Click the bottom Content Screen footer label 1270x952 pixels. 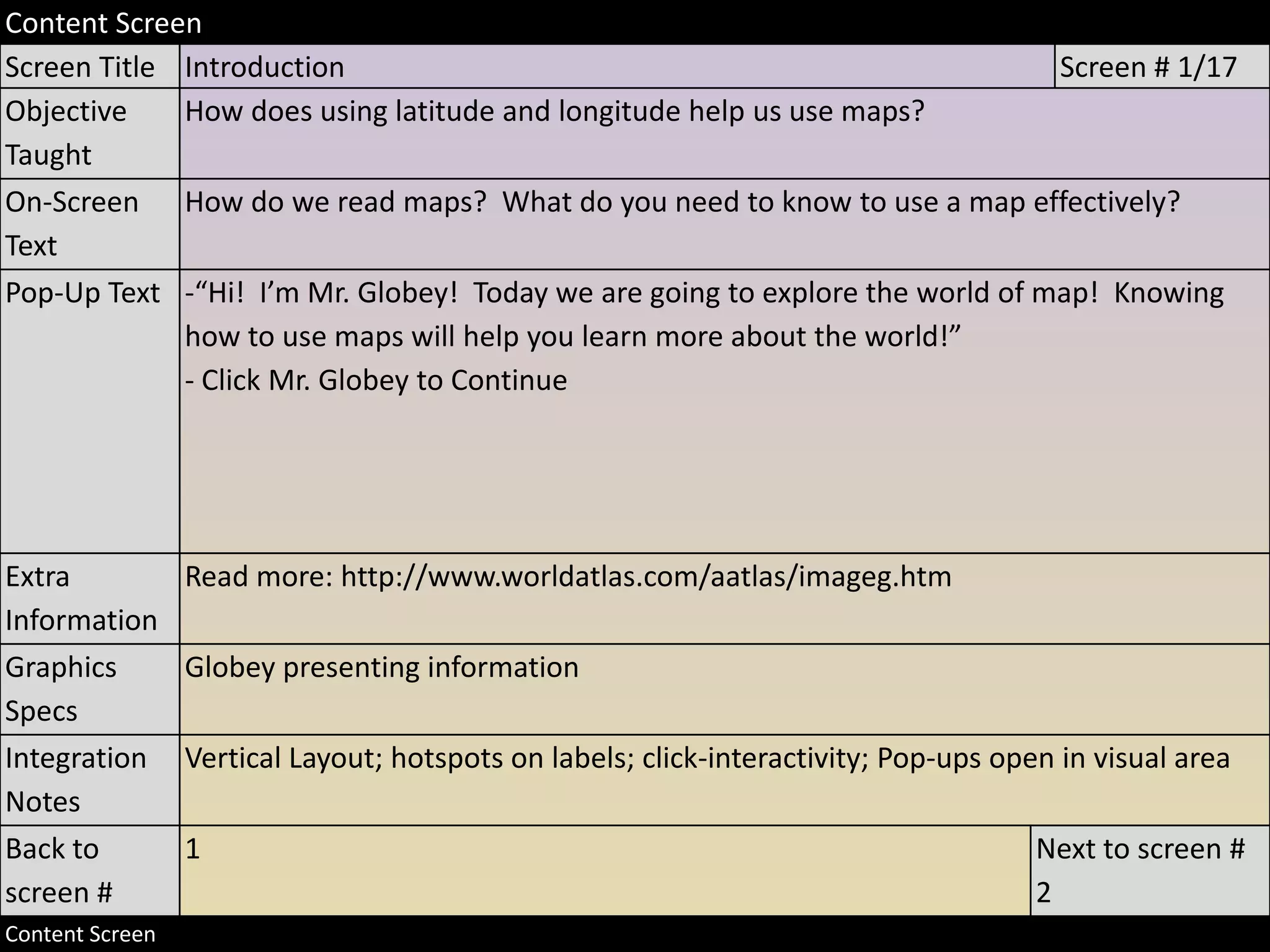tap(81, 934)
